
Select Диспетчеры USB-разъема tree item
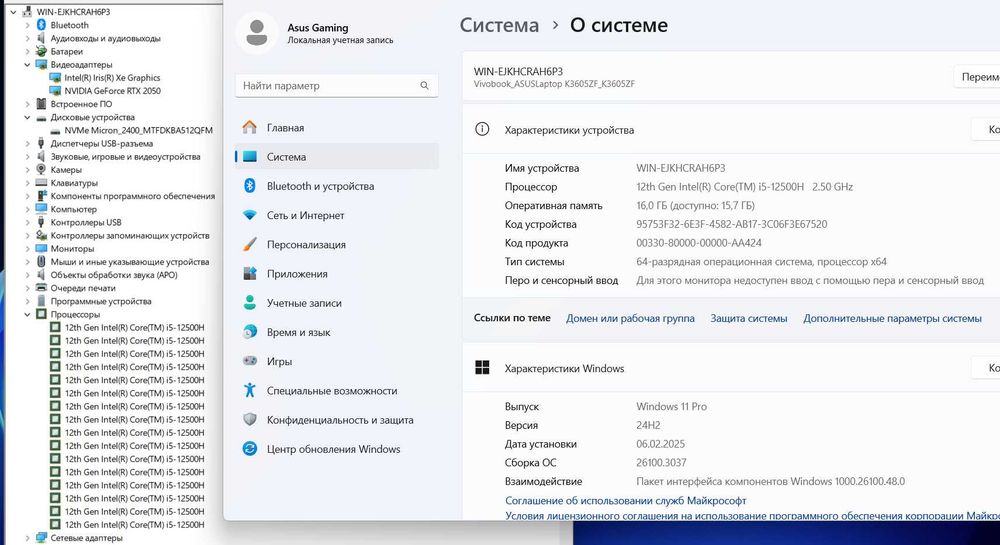click(102, 143)
